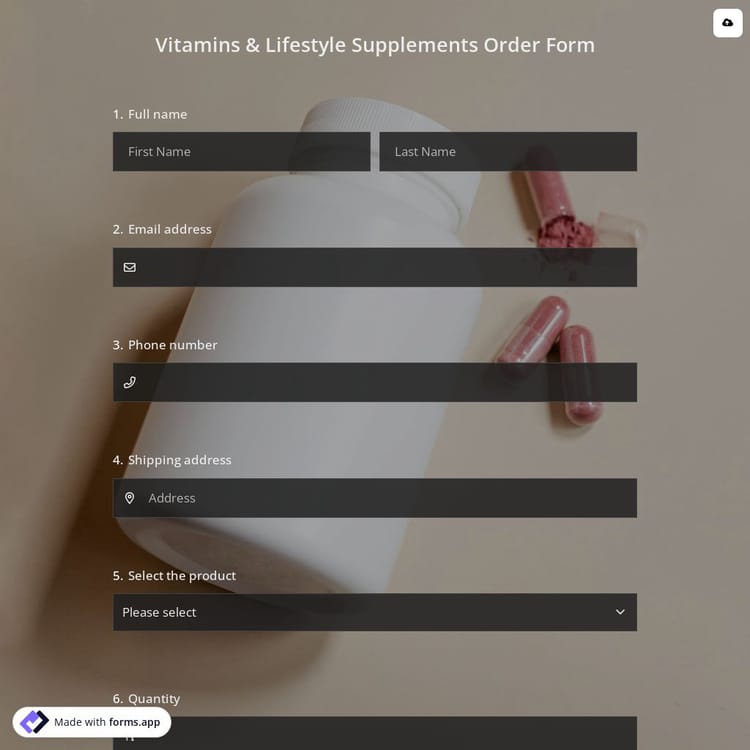The width and height of the screenshot is (750, 750).
Task: Click the "4. Shipping address" label
Action: [x=172, y=460]
